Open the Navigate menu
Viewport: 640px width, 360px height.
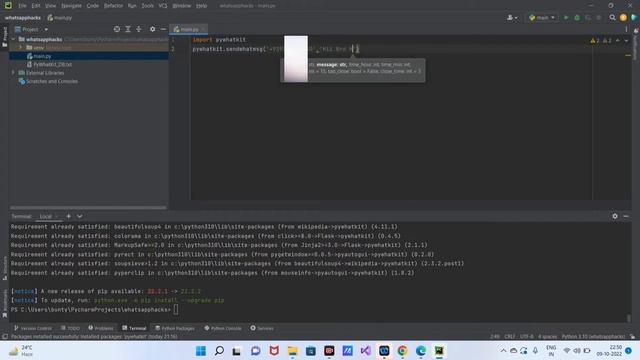click(x=71, y=6)
